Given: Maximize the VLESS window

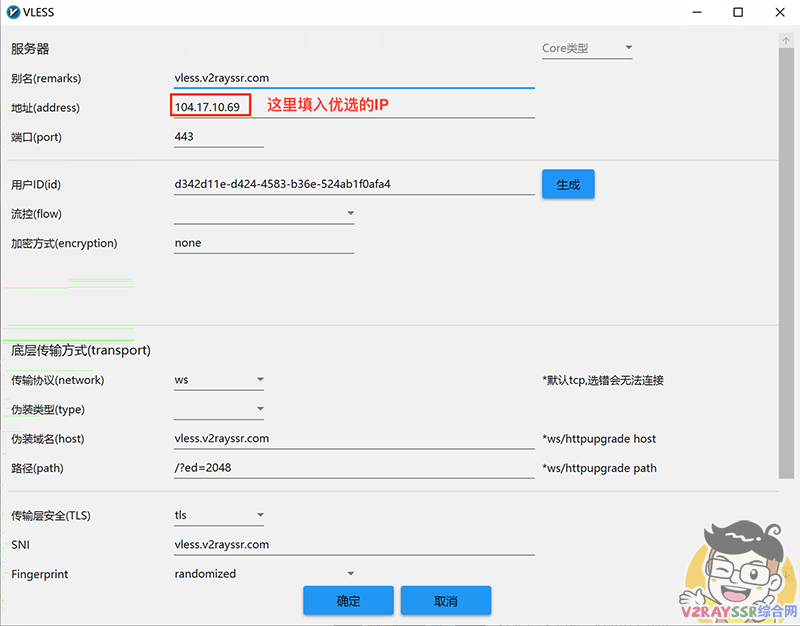Looking at the screenshot, I should tap(738, 13).
